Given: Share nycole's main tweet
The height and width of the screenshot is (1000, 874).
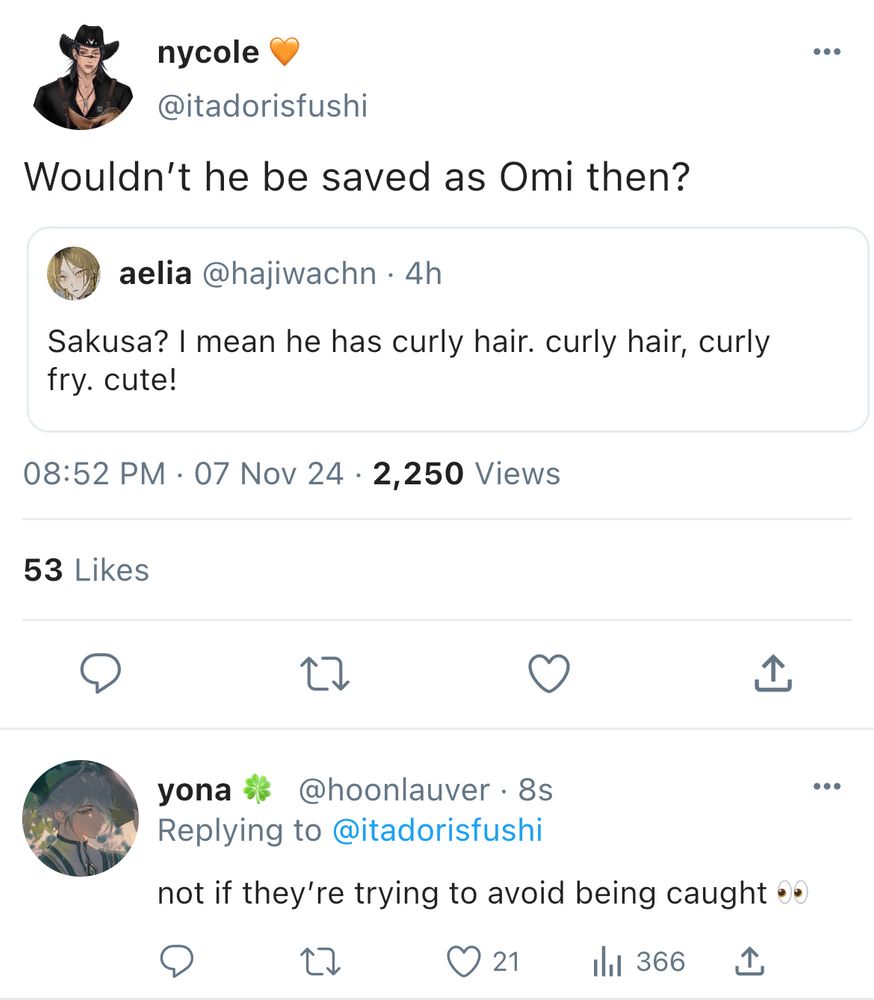Looking at the screenshot, I should 773,674.
